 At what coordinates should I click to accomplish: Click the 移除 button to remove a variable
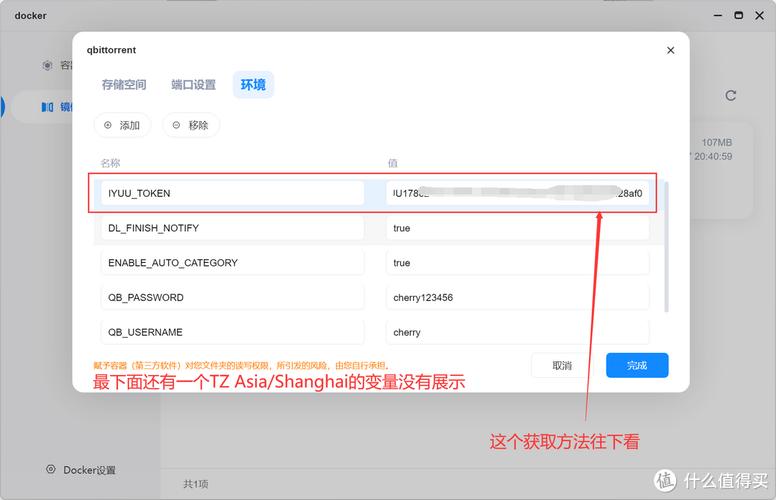pyautogui.click(x=191, y=125)
